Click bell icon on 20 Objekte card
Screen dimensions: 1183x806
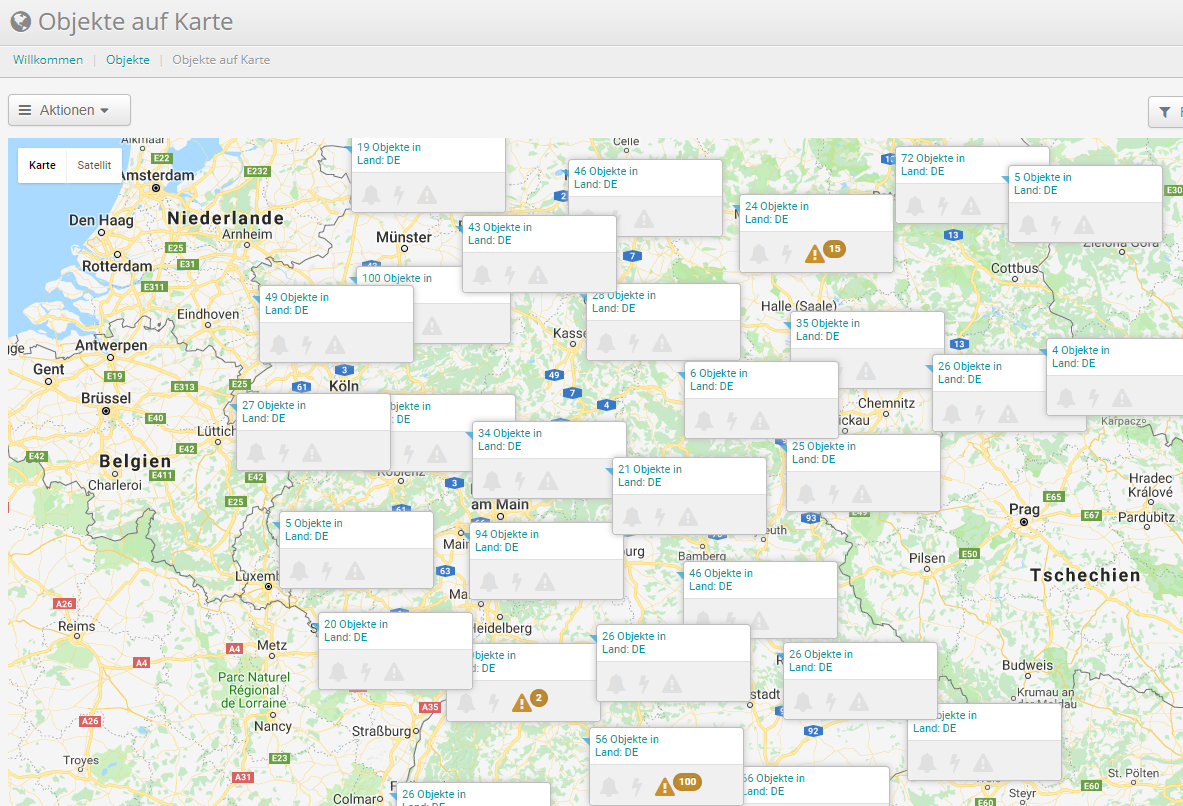pos(338,672)
